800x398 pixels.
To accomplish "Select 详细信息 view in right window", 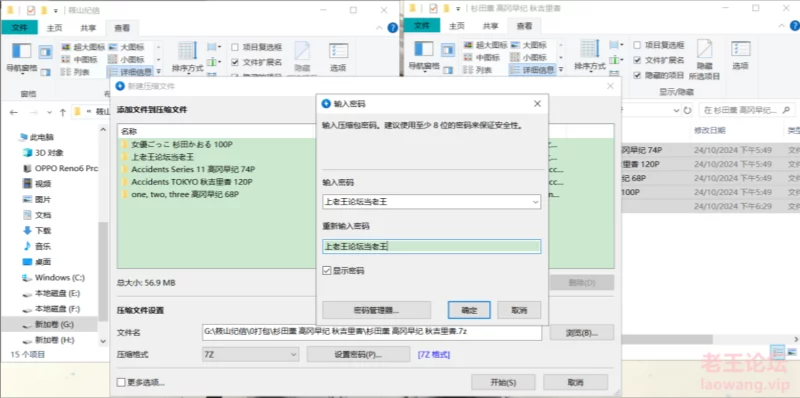I will [533, 70].
